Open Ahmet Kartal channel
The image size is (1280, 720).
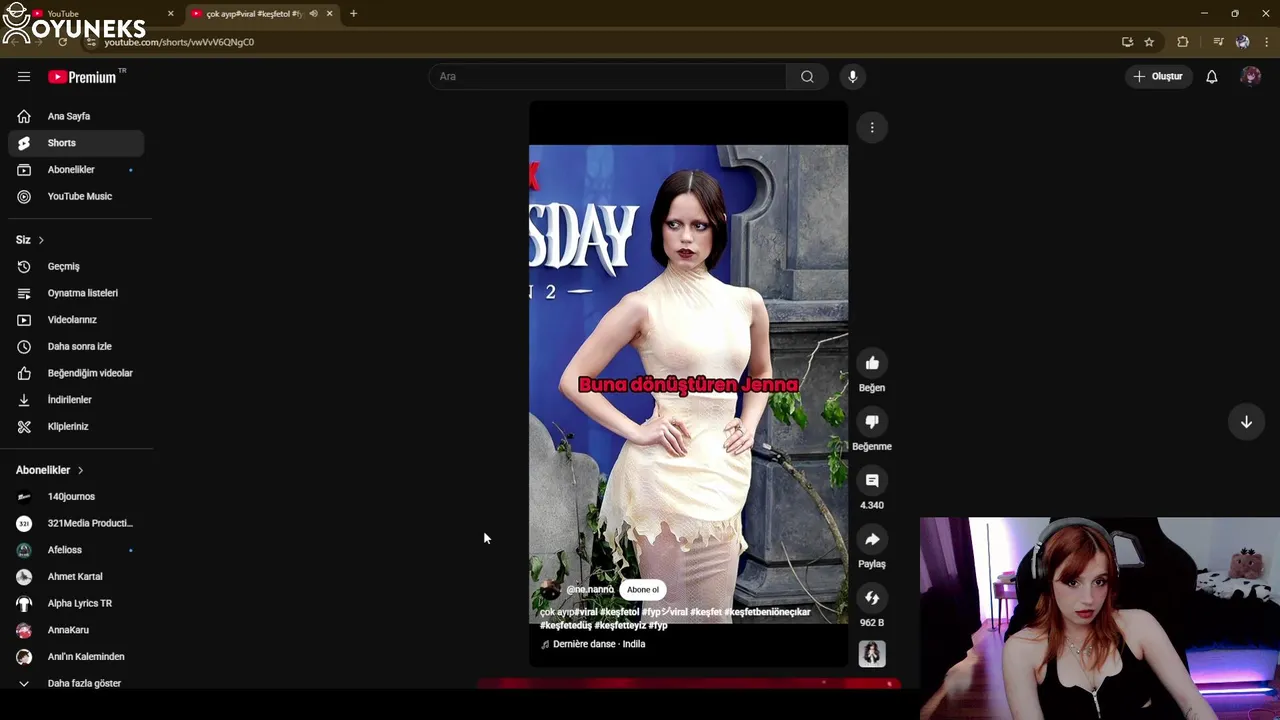pos(76,576)
